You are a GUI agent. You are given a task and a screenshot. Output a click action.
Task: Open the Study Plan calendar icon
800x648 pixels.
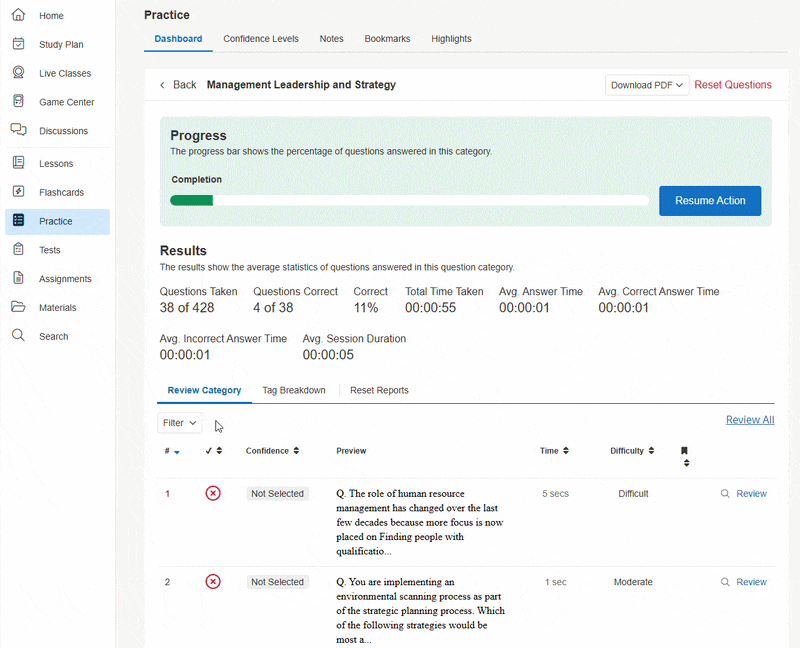pyautogui.click(x=18, y=44)
